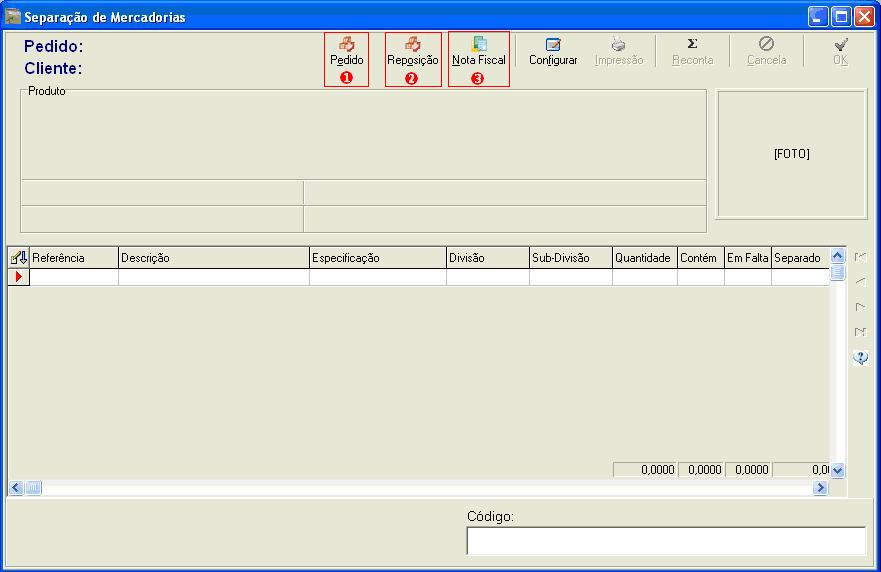Image resolution: width=881 pixels, height=572 pixels.
Task: Click the [FOTO] product image placeholder
Action: [x=792, y=154]
